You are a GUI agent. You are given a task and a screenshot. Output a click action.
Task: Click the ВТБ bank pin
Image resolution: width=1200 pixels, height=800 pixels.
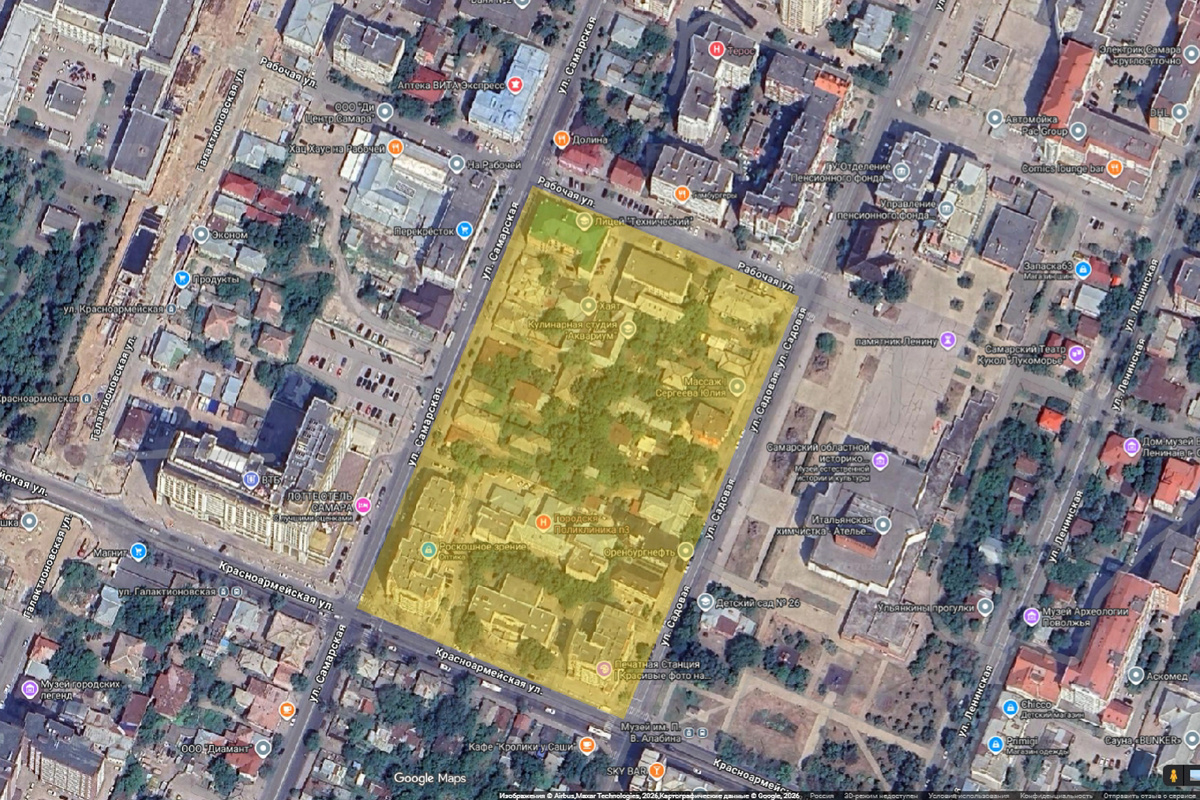tap(251, 480)
